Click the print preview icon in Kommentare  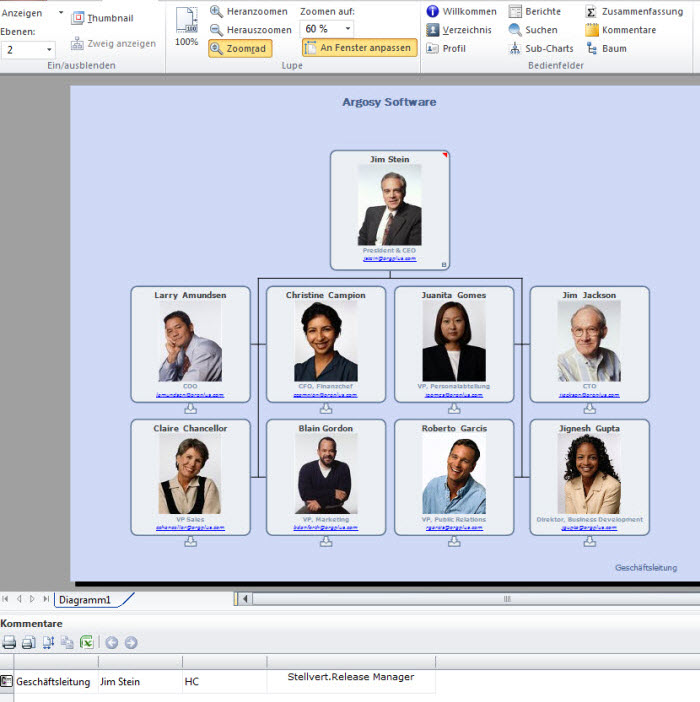(x=29, y=642)
